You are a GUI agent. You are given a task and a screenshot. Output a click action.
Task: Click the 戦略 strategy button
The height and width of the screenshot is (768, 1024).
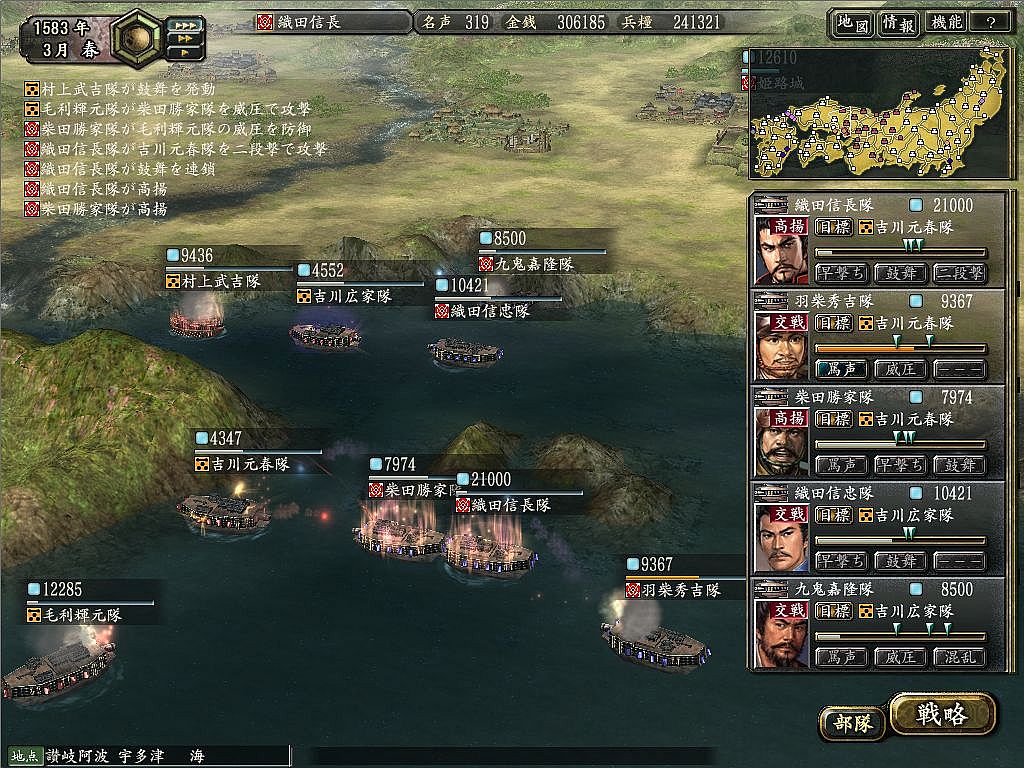pyautogui.click(x=942, y=714)
